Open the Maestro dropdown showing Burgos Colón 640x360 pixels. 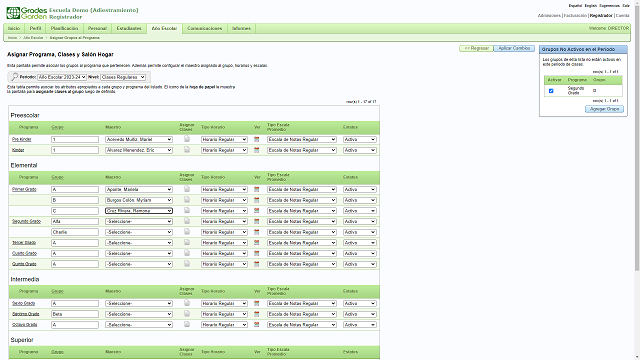coord(139,200)
